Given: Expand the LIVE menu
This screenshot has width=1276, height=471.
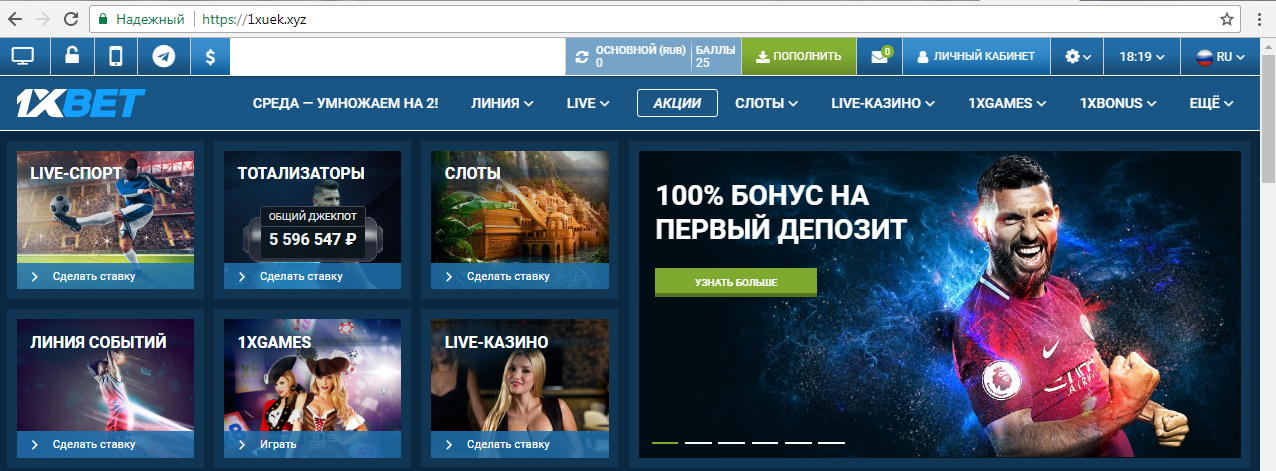Looking at the screenshot, I should (588, 103).
